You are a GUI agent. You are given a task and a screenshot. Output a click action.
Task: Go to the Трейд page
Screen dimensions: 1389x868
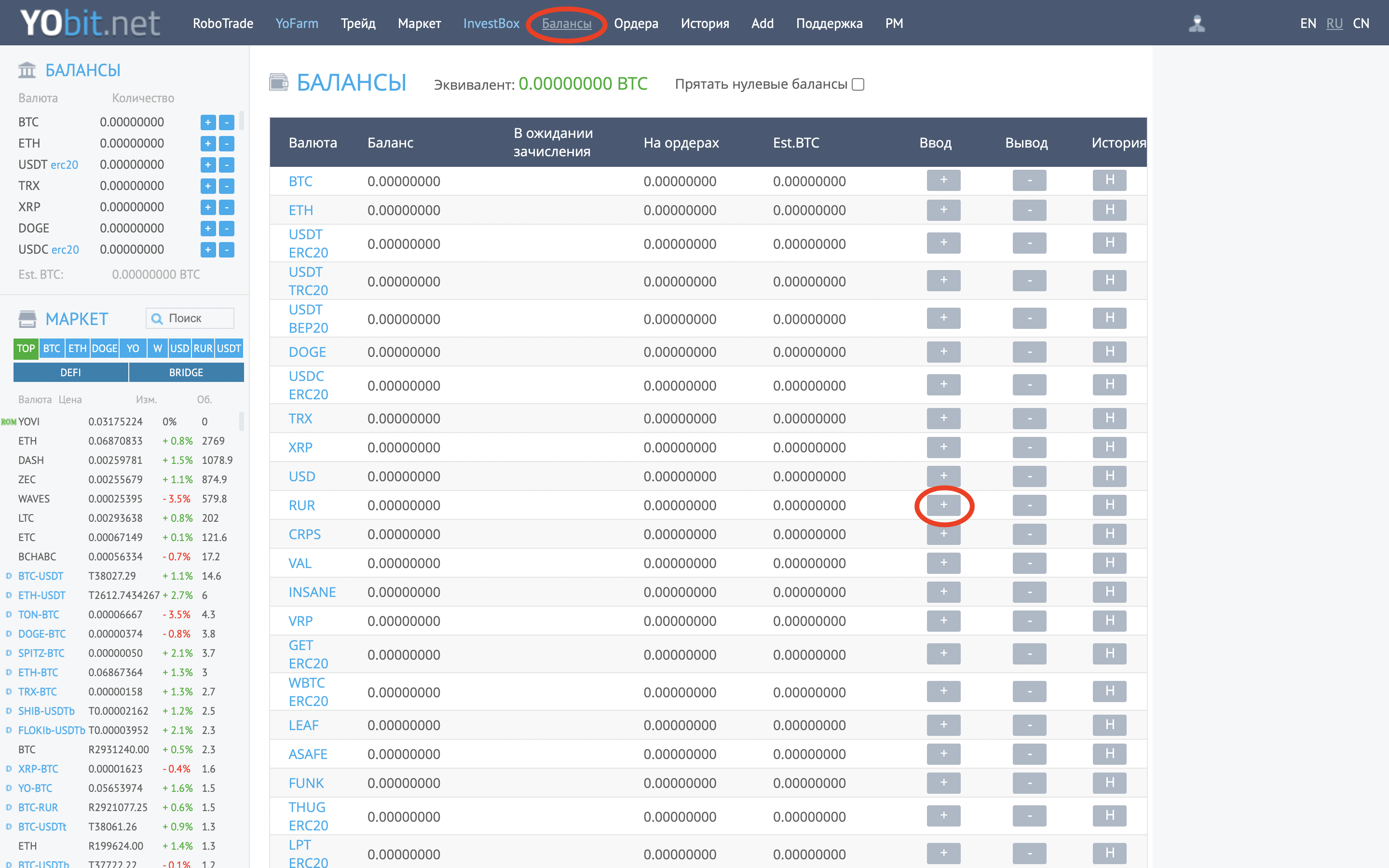click(358, 24)
